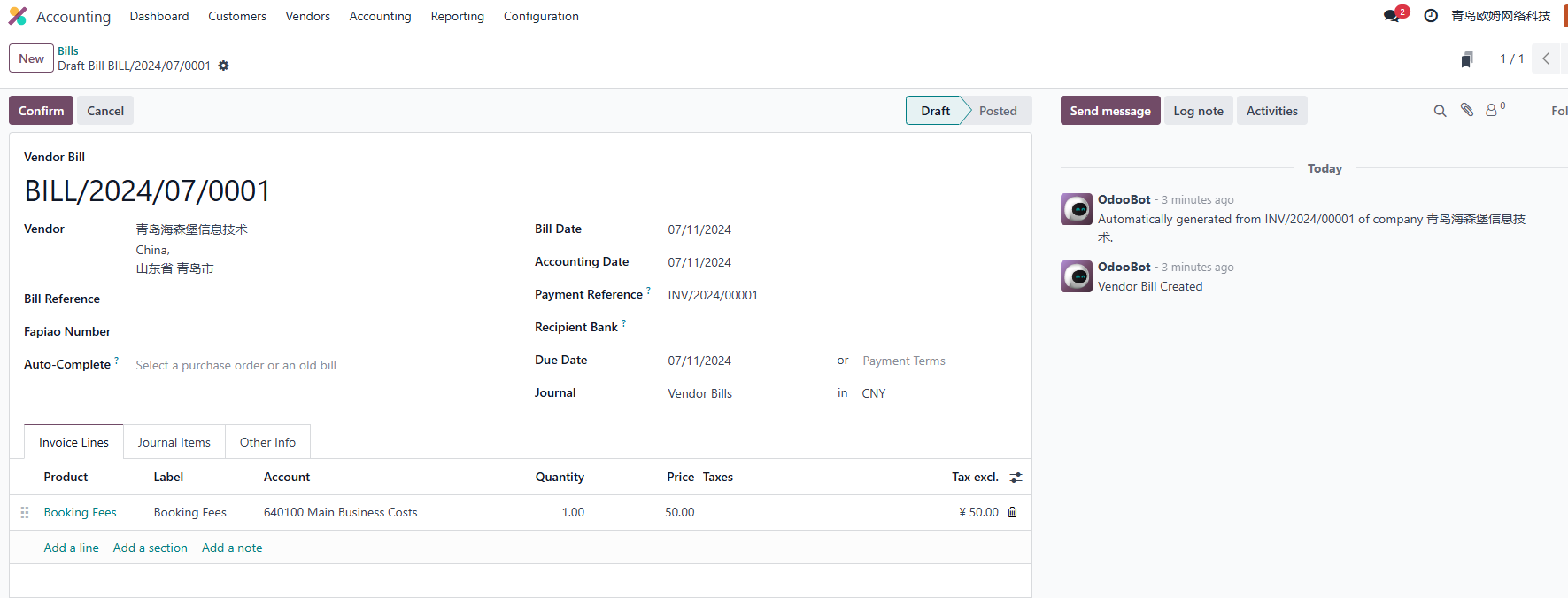
Task: Open the Customers menu
Action: click(237, 16)
